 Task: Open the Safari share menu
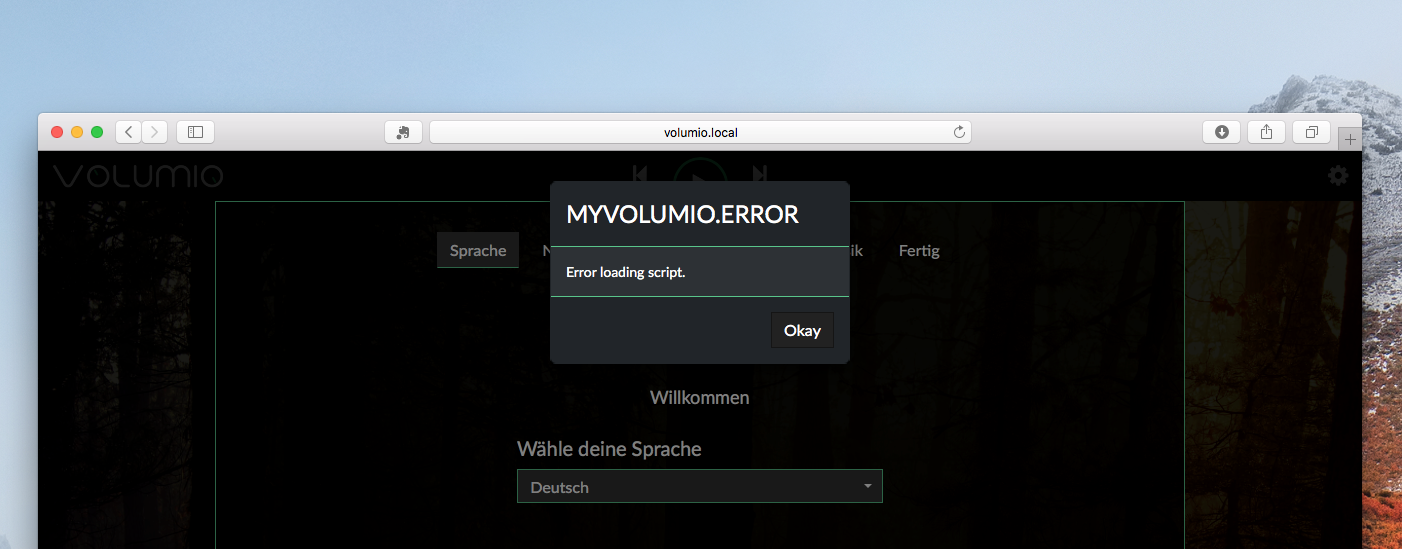(x=1266, y=132)
